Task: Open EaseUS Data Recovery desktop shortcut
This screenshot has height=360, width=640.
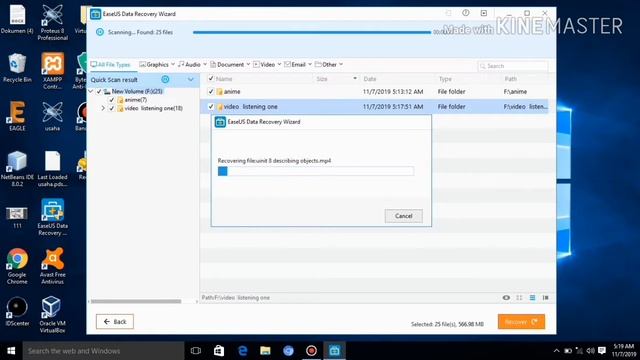Action: (x=52, y=217)
